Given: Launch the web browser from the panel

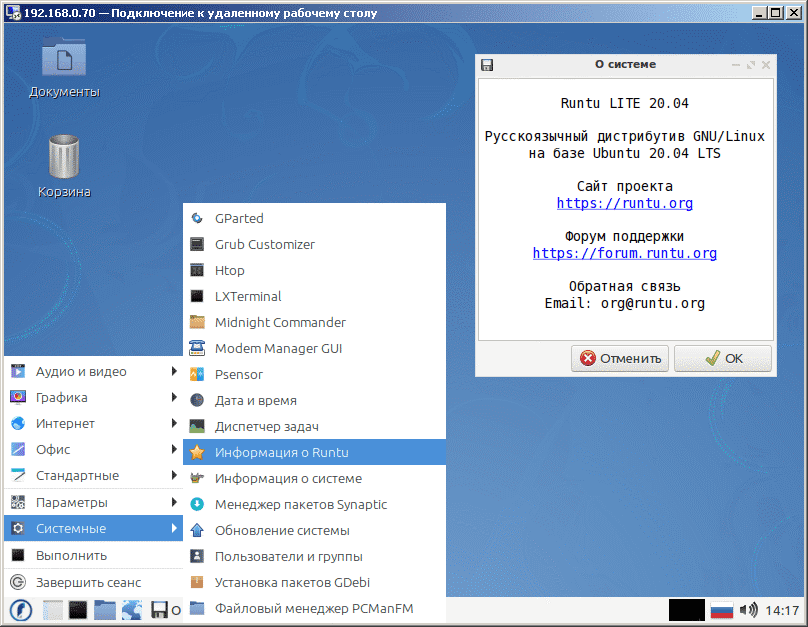Looking at the screenshot, I should (132, 611).
